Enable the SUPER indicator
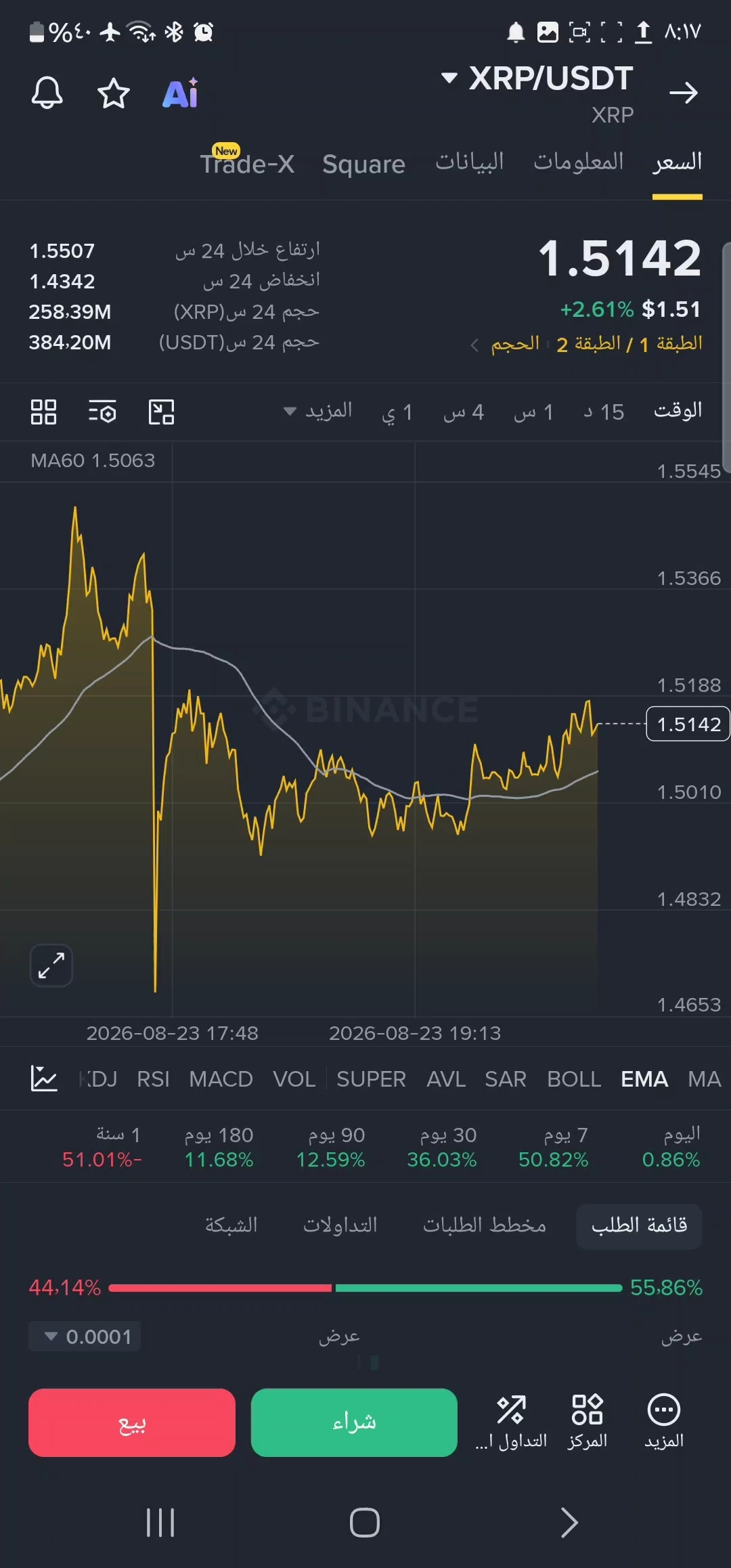 pos(371,1079)
